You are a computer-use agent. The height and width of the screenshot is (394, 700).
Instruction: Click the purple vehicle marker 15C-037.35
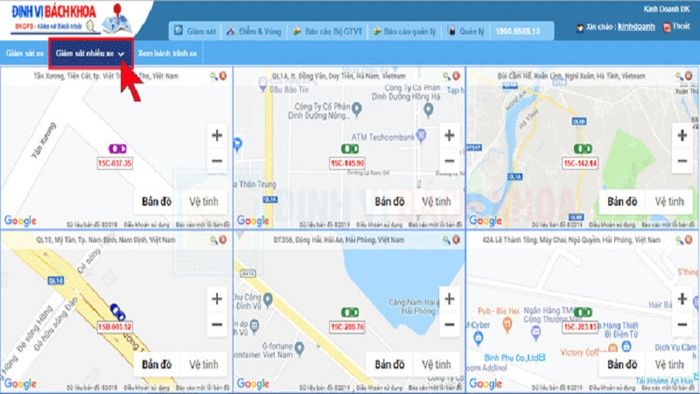coord(117,149)
